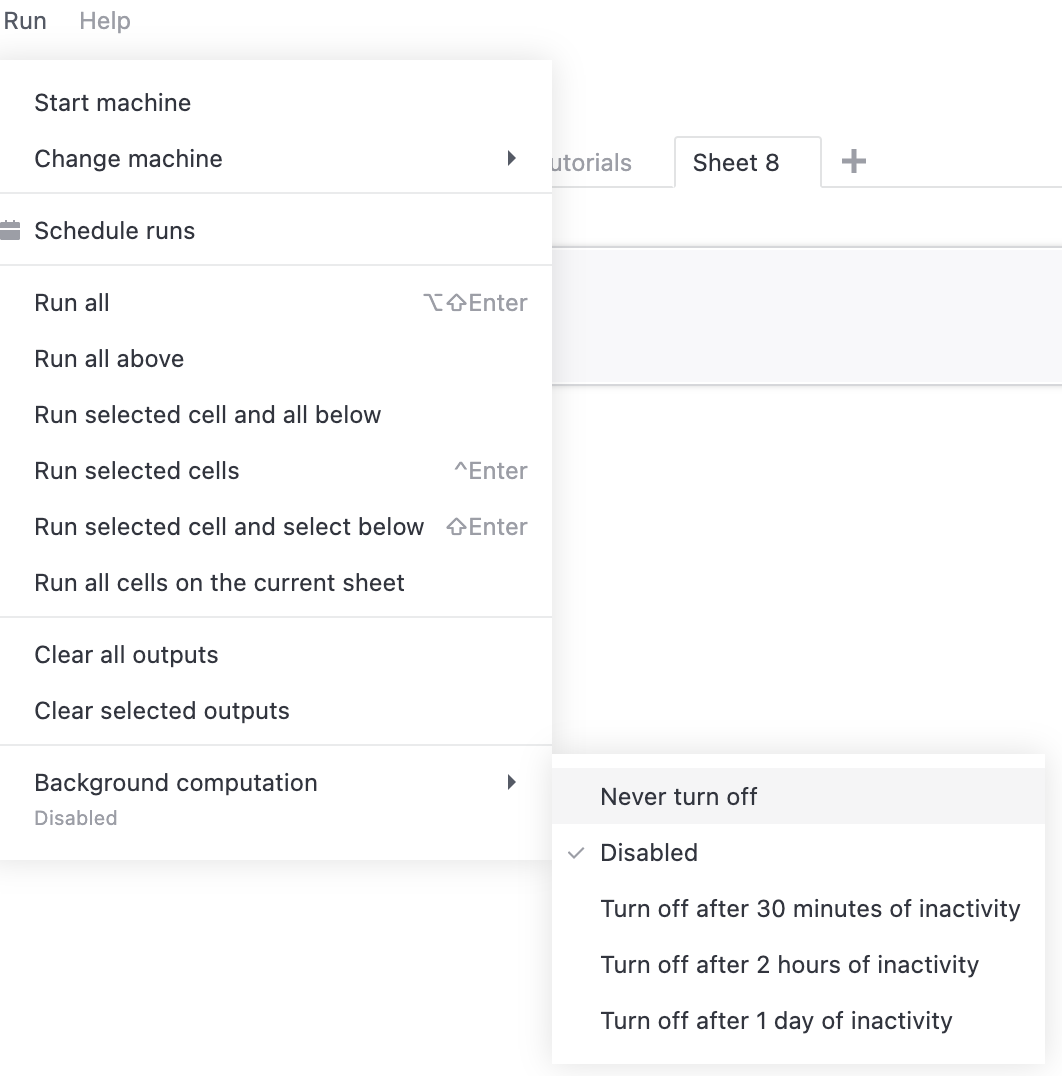Viewport: 1062px width, 1076px height.
Task: Choose Turn off after 1 day of inactivity
Action: (776, 1021)
